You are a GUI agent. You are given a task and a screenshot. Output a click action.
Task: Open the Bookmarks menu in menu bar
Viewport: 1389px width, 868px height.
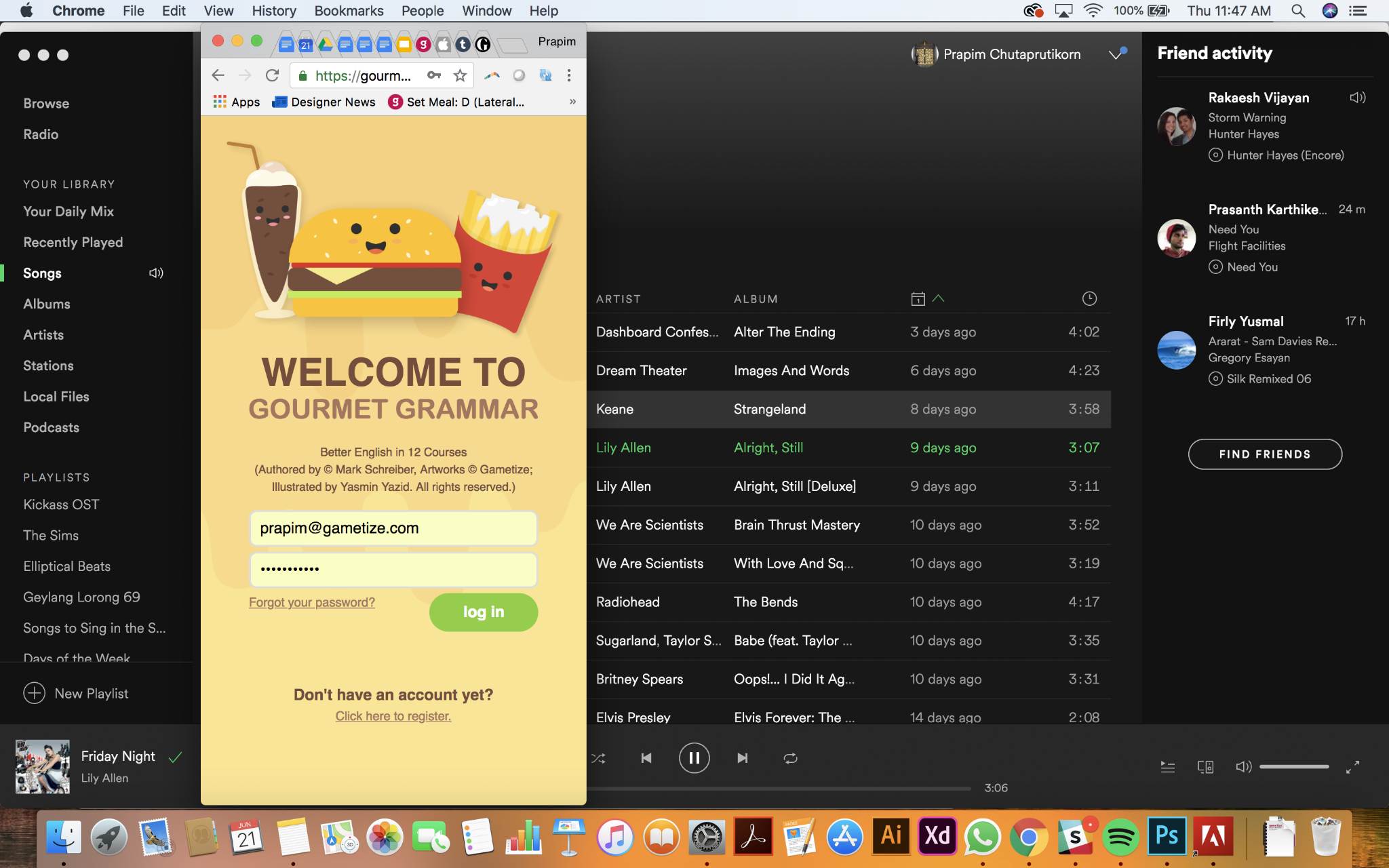[349, 11]
